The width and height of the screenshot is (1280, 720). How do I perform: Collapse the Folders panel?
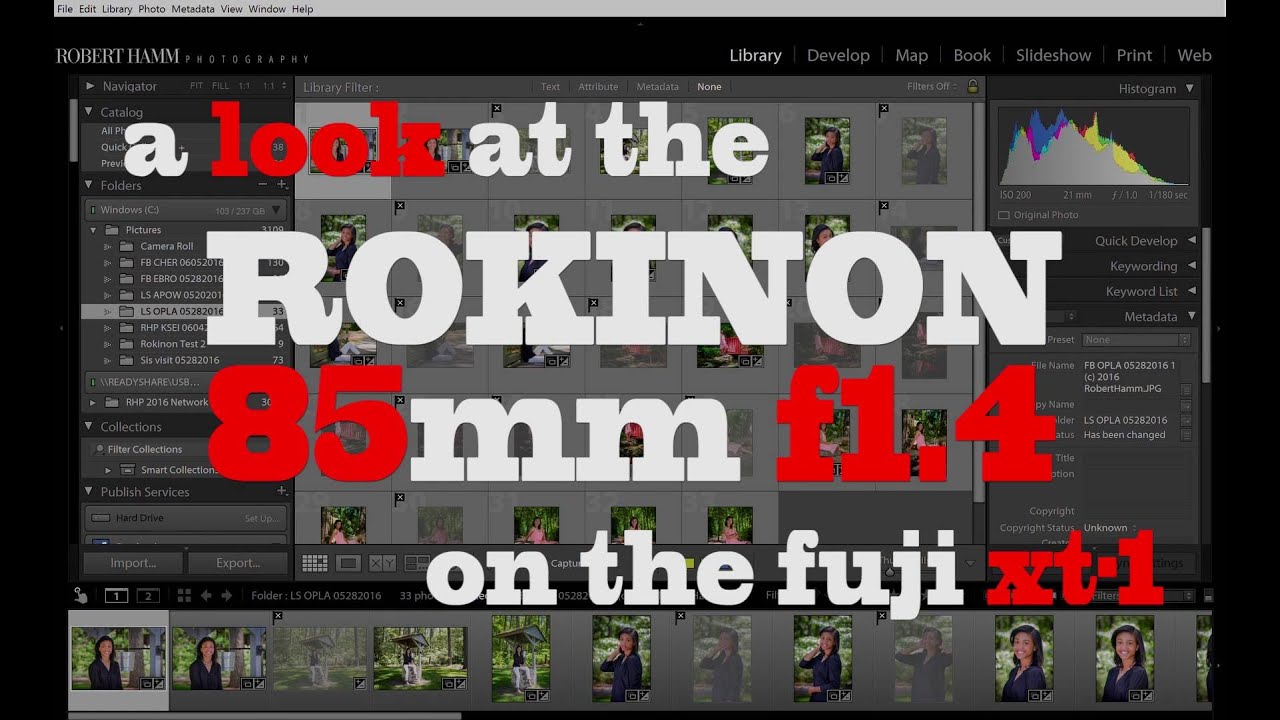coord(90,185)
